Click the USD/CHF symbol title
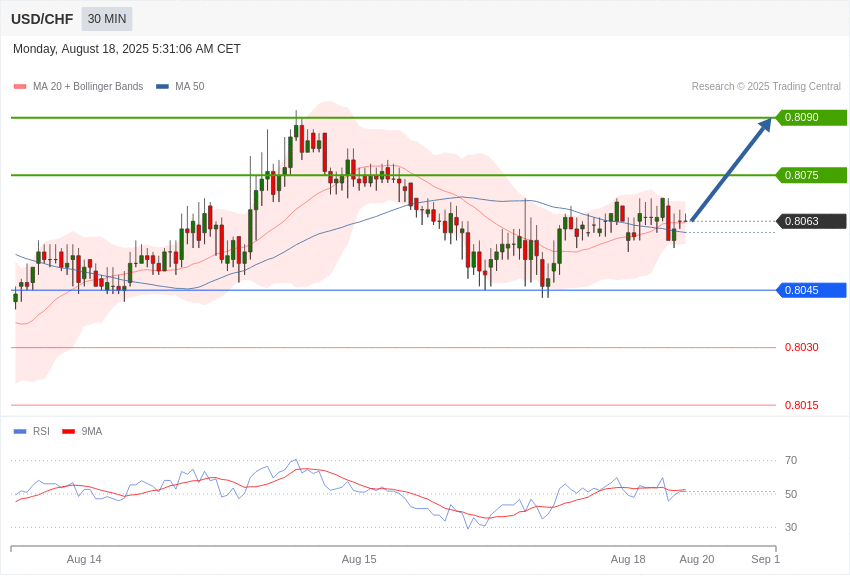850x576 pixels. 42,19
